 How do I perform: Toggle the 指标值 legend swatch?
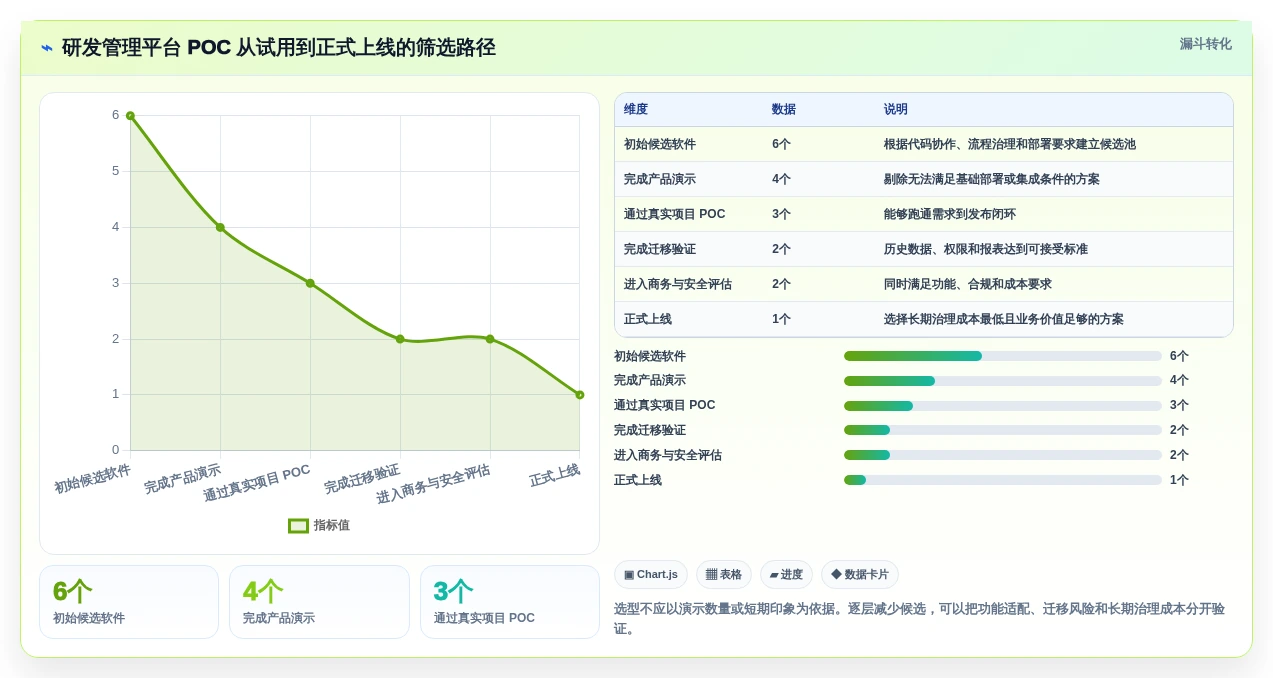(298, 526)
